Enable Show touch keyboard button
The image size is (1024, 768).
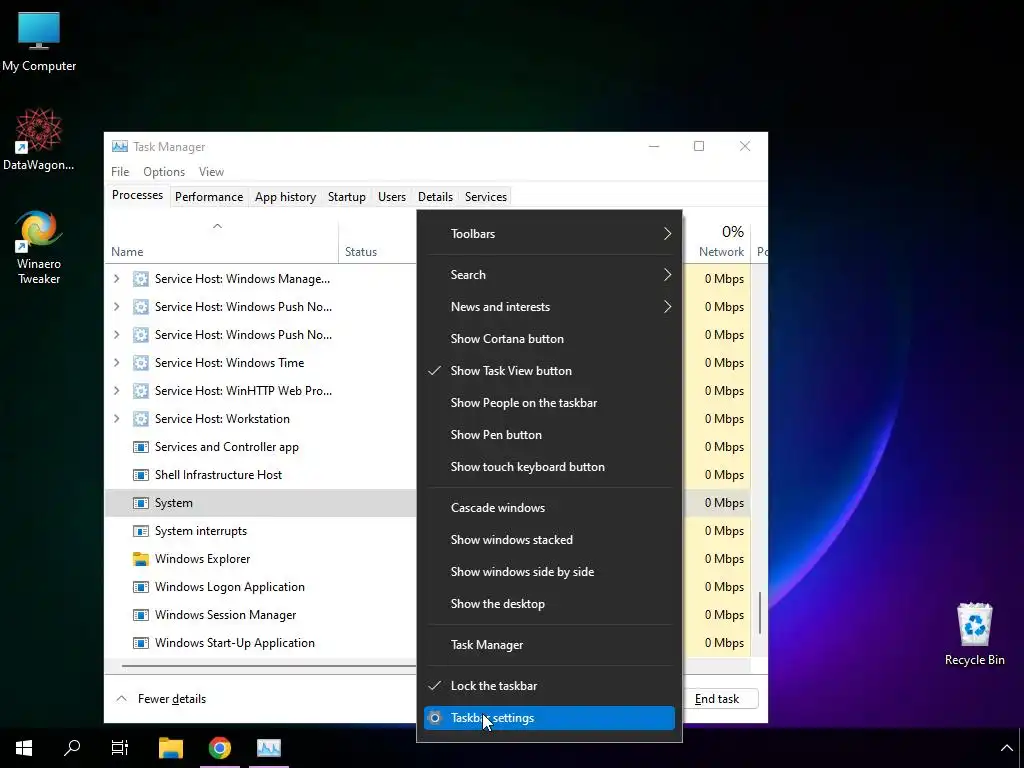tap(549, 467)
